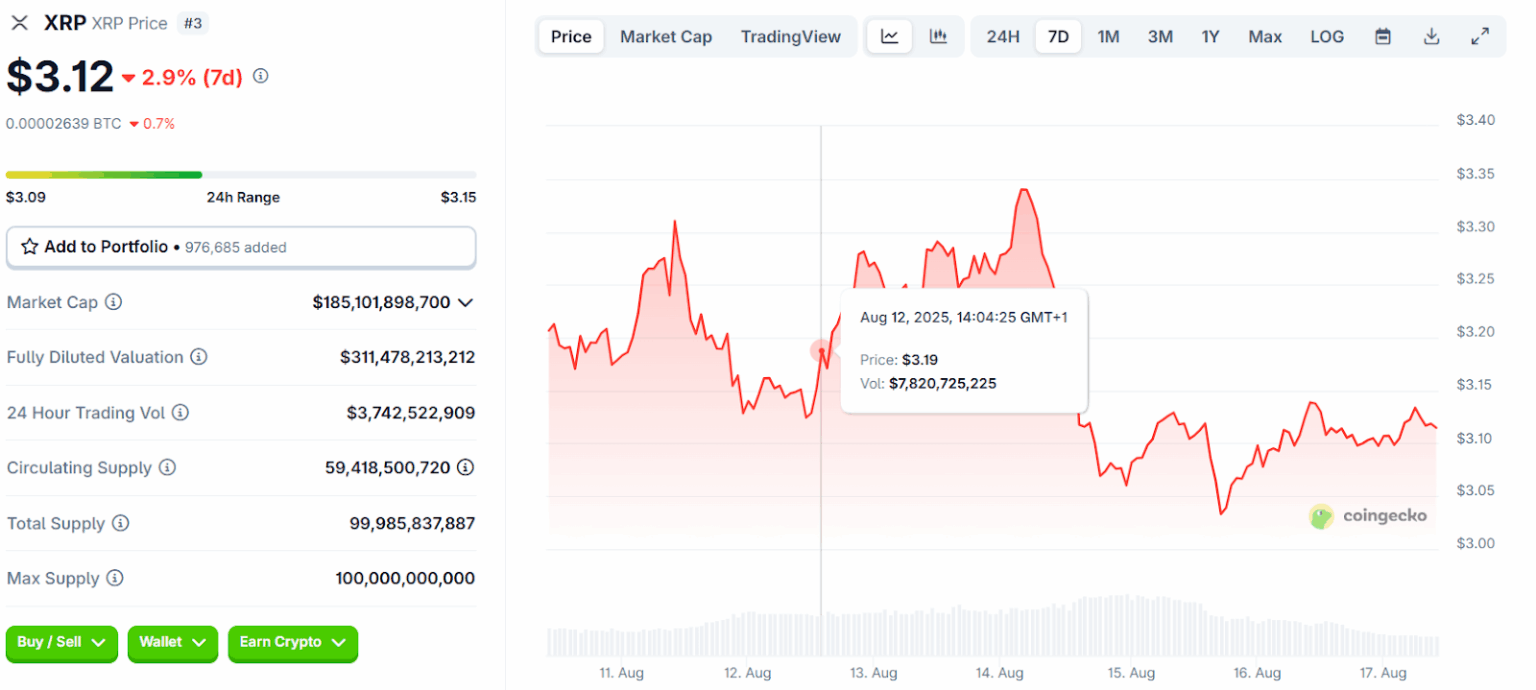Enable LOG scale on the chart
The height and width of the screenshot is (690, 1536).
[1327, 35]
